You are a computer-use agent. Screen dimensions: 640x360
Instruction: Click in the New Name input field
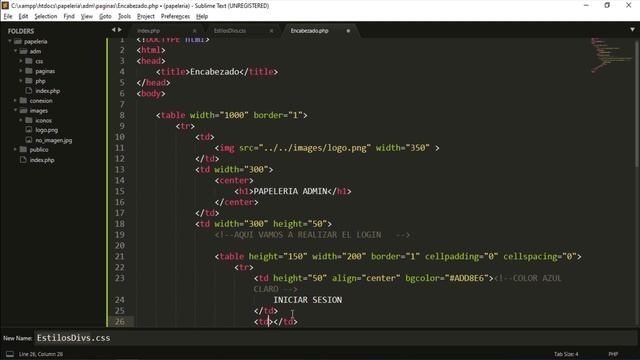point(335,338)
